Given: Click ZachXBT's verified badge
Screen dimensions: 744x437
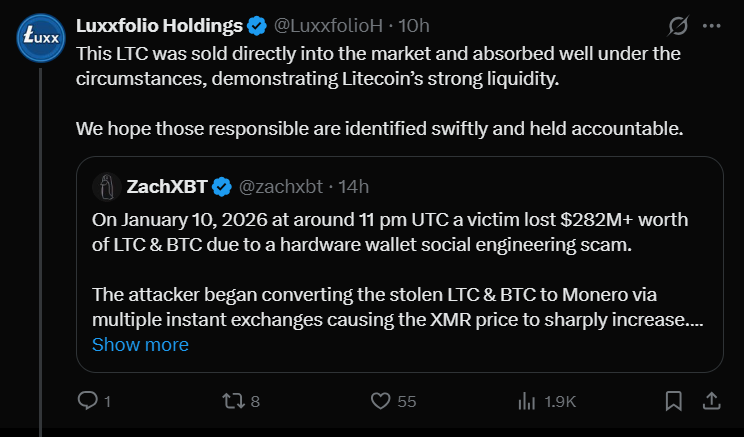Looking at the screenshot, I should (x=222, y=186).
